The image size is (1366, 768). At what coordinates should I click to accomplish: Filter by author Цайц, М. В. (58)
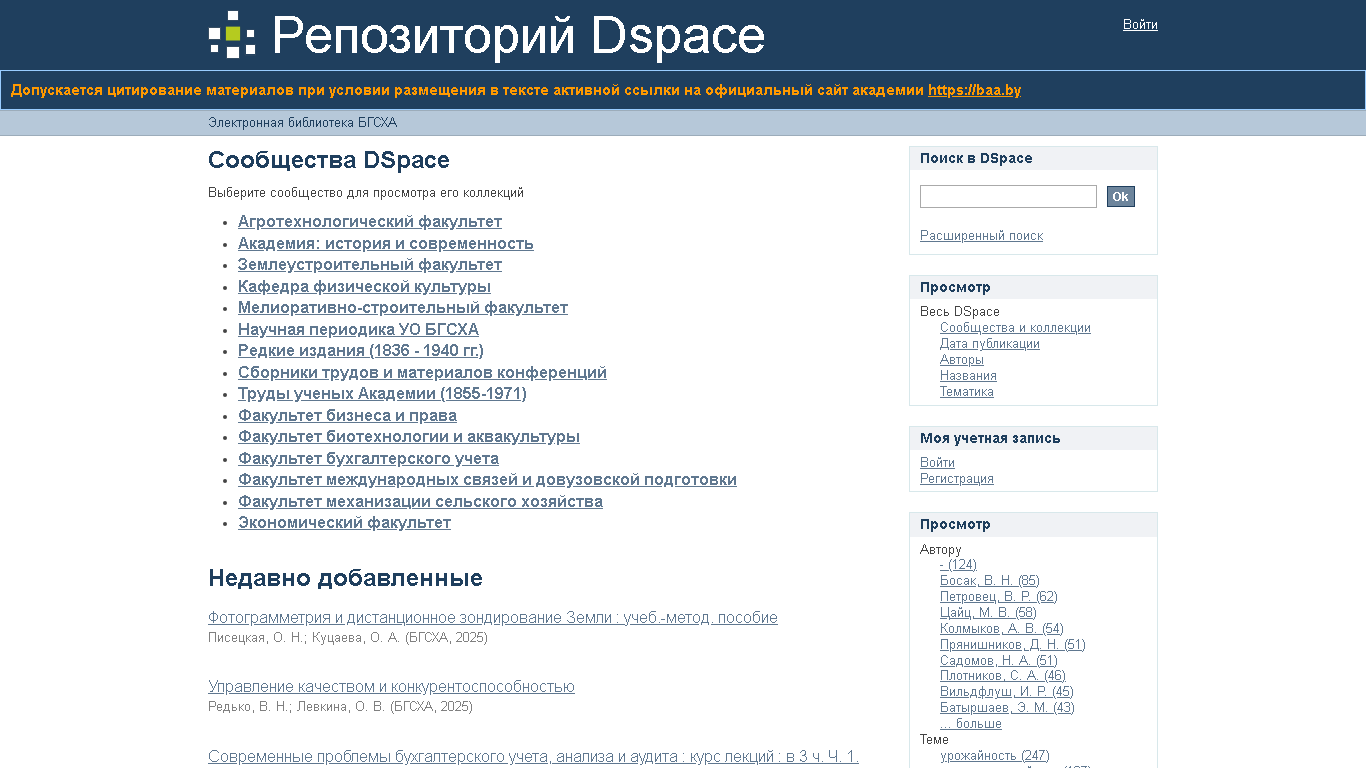(988, 613)
